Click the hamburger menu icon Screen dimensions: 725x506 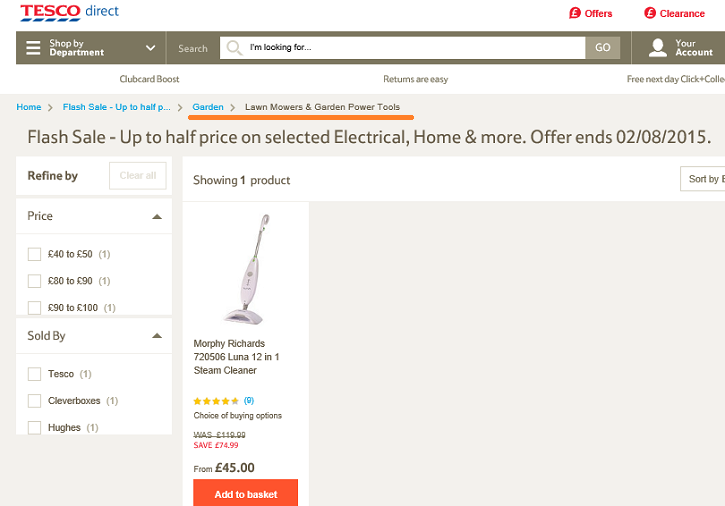[33, 48]
